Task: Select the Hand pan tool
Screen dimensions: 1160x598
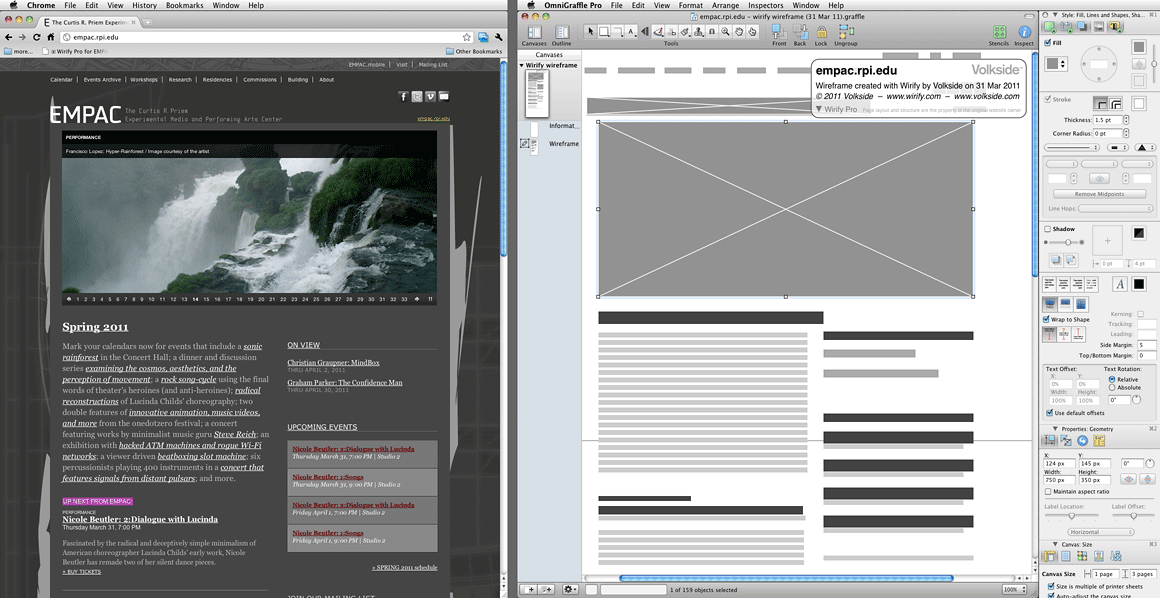Action: click(x=738, y=31)
